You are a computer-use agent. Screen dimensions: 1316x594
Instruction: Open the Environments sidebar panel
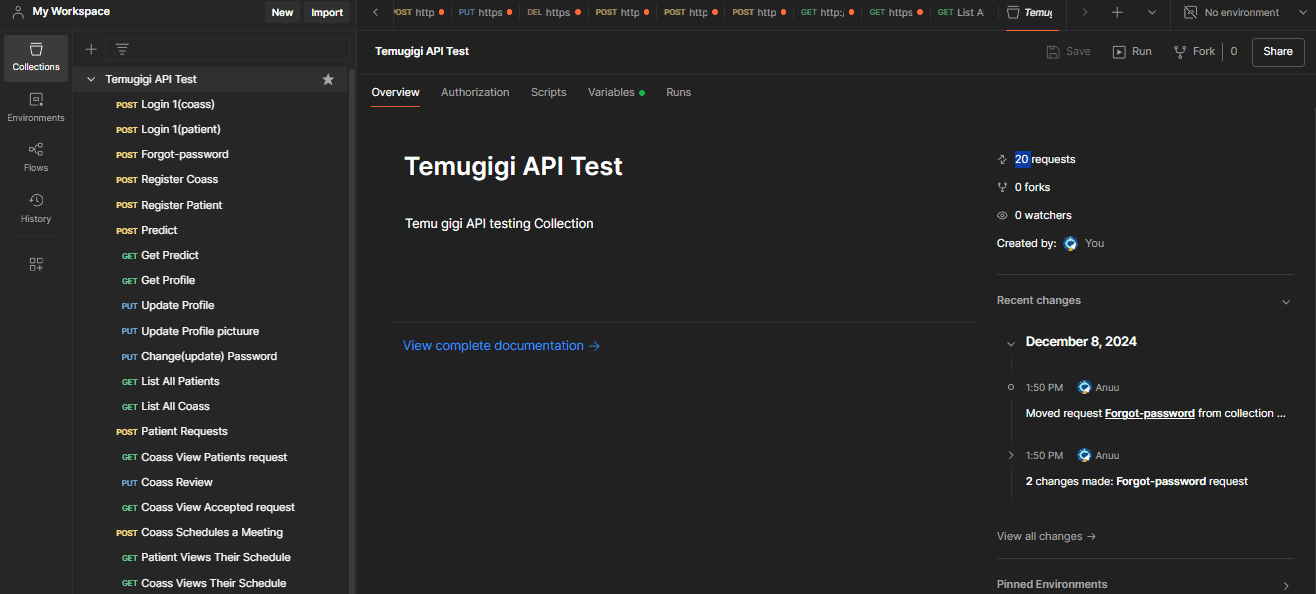[x=36, y=108]
